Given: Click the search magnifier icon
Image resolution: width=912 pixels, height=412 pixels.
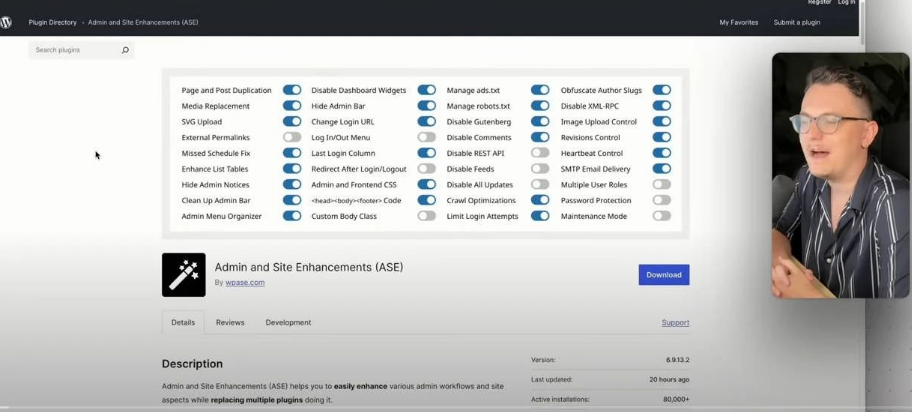Looking at the screenshot, I should coord(125,50).
